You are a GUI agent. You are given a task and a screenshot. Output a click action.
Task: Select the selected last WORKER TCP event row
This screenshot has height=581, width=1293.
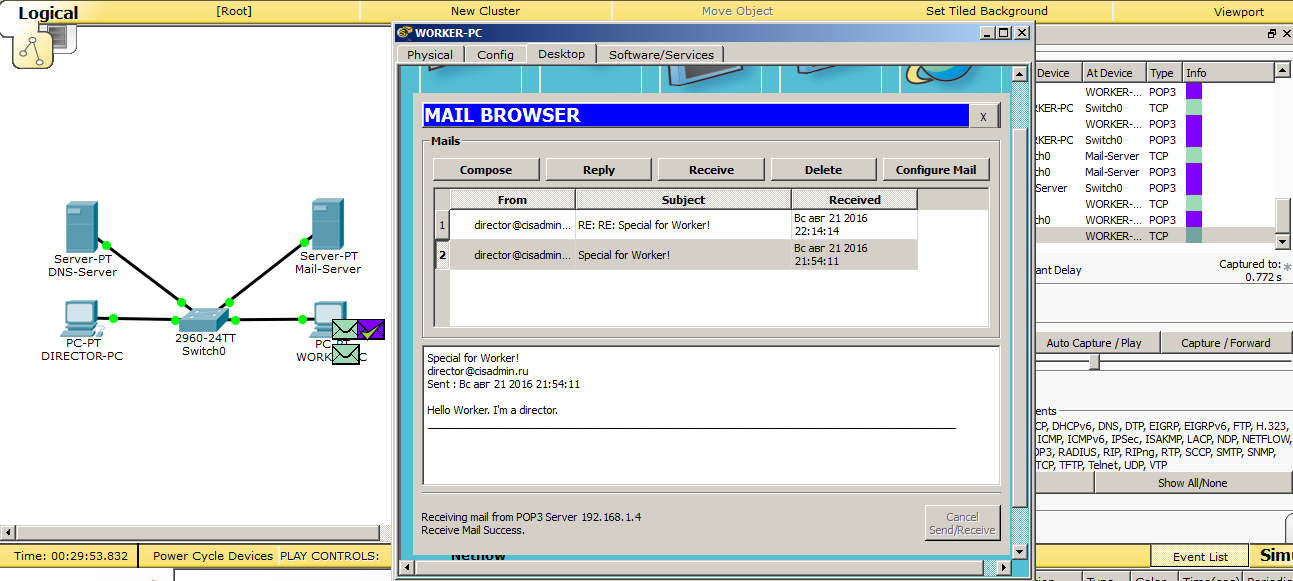click(x=1155, y=236)
